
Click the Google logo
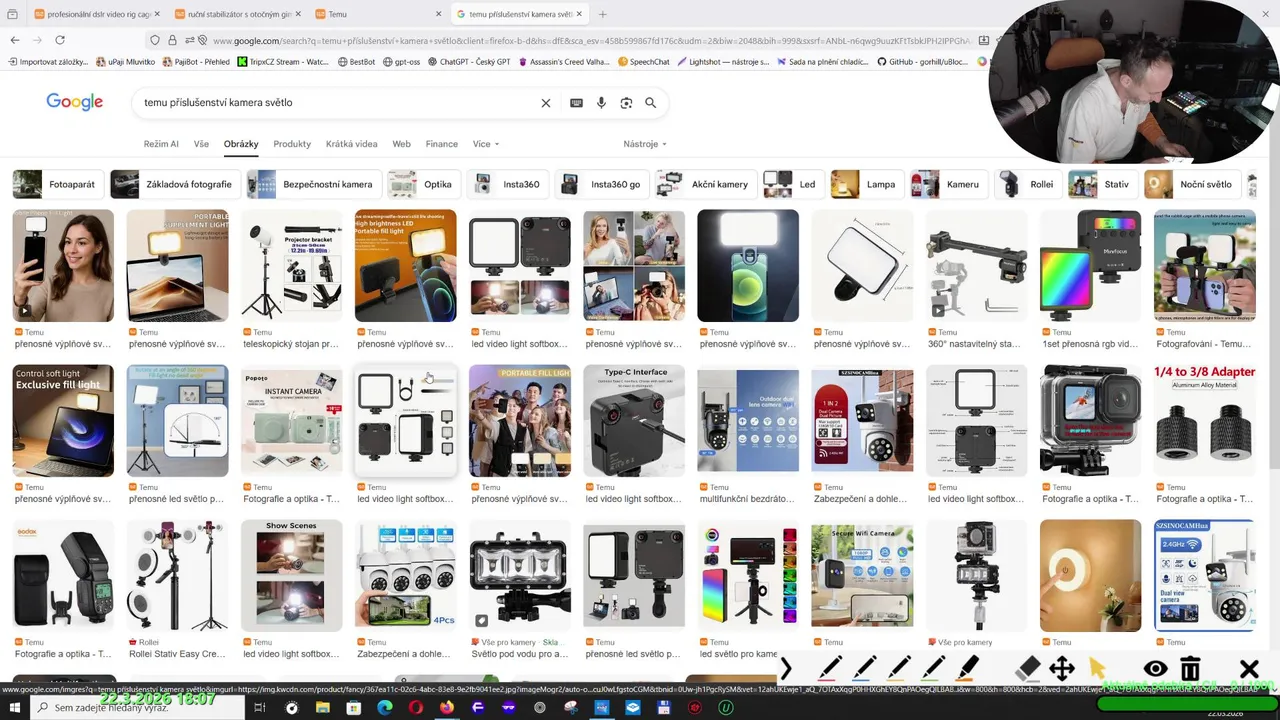[x=75, y=102]
